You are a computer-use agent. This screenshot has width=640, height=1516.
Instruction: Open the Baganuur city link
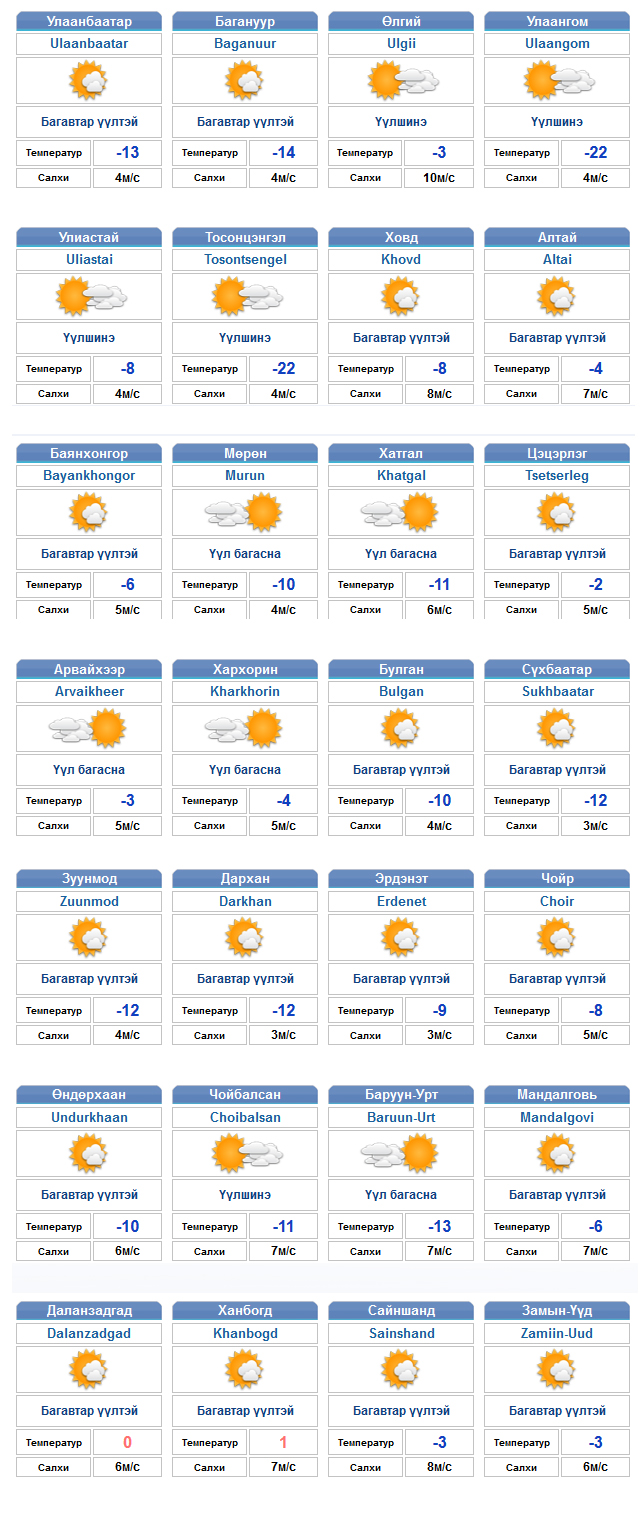point(245,43)
